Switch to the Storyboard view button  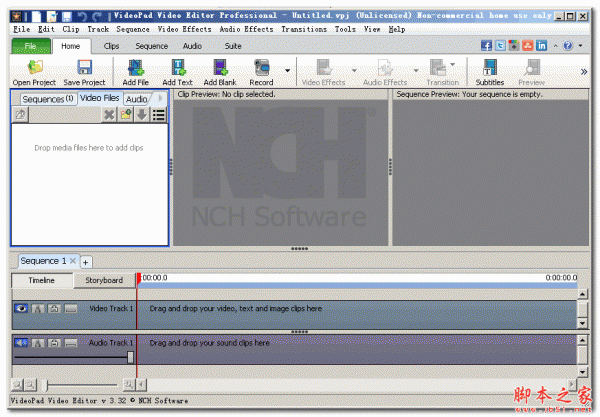point(104,280)
